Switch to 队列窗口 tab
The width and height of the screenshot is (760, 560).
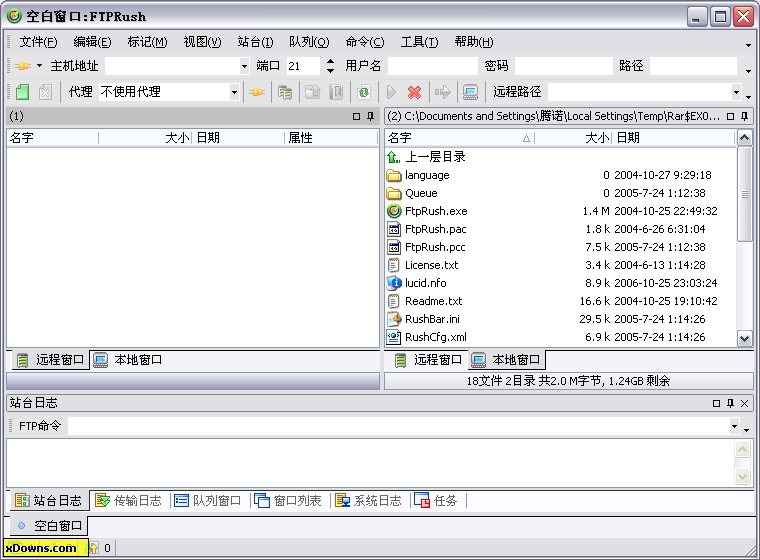click(207, 500)
